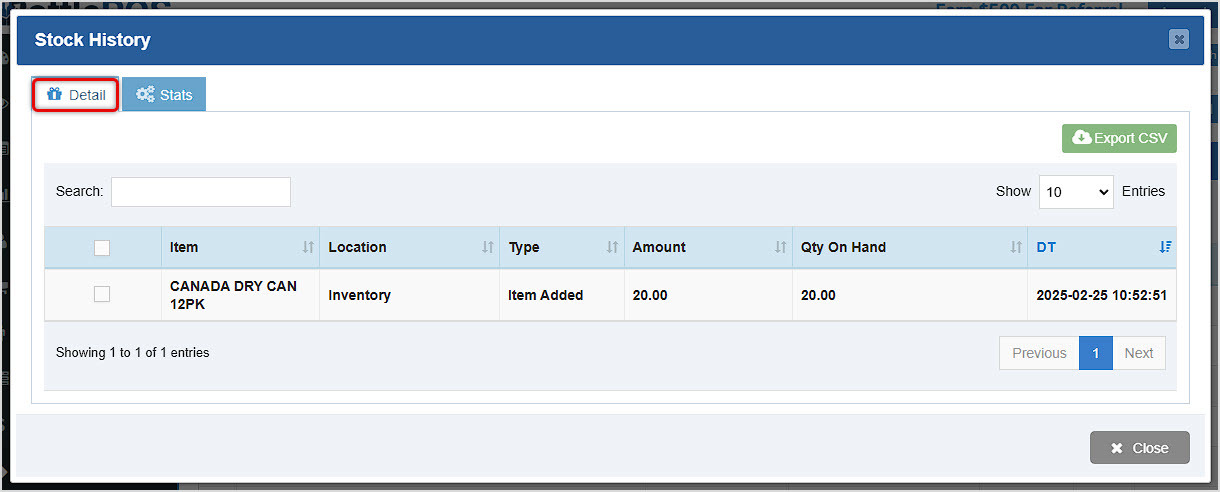
Task: Sort table by Type column
Action: click(x=562, y=247)
